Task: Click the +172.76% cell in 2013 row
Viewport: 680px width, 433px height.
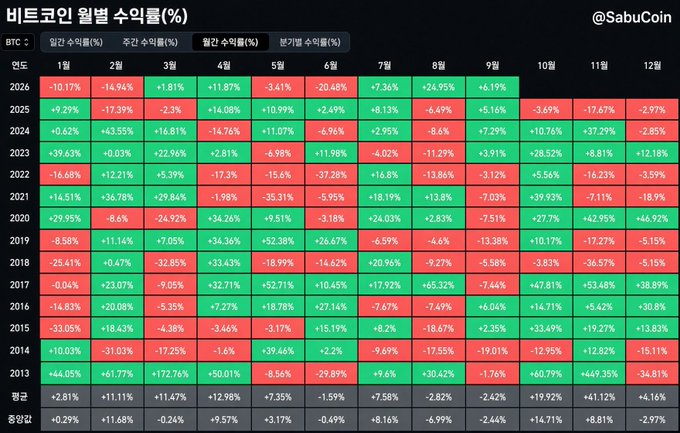Action: pyautogui.click(x=170, y=374)
